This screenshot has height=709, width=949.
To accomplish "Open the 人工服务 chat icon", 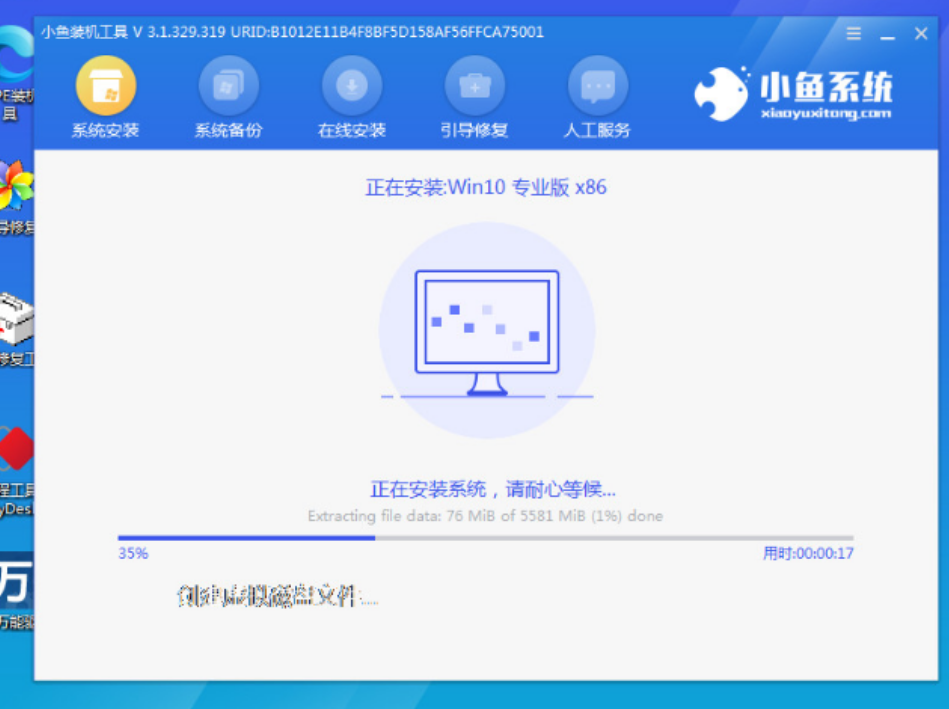I will [597, 85].
